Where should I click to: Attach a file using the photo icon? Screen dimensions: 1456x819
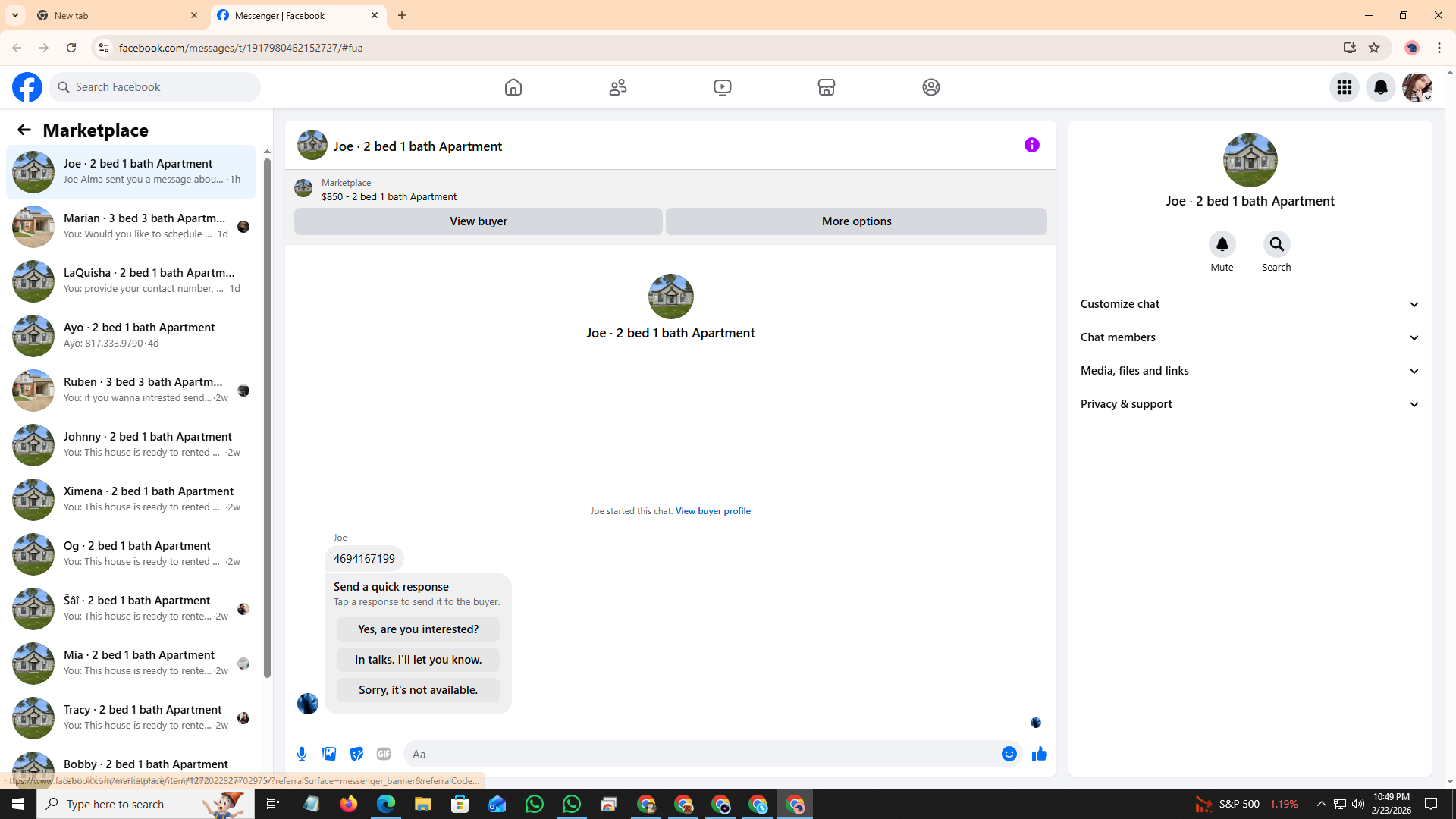329,754
